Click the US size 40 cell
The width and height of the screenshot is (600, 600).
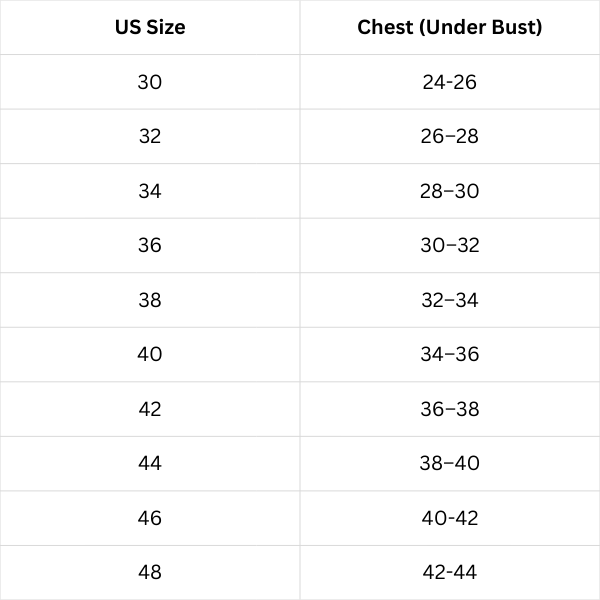(x=150, y=354)
